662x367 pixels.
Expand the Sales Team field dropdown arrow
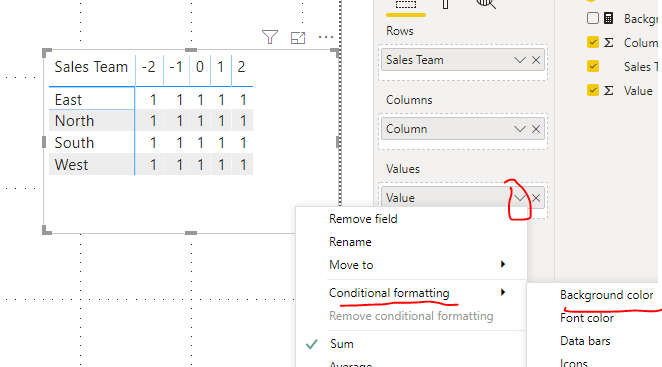[x=520, y=60]
